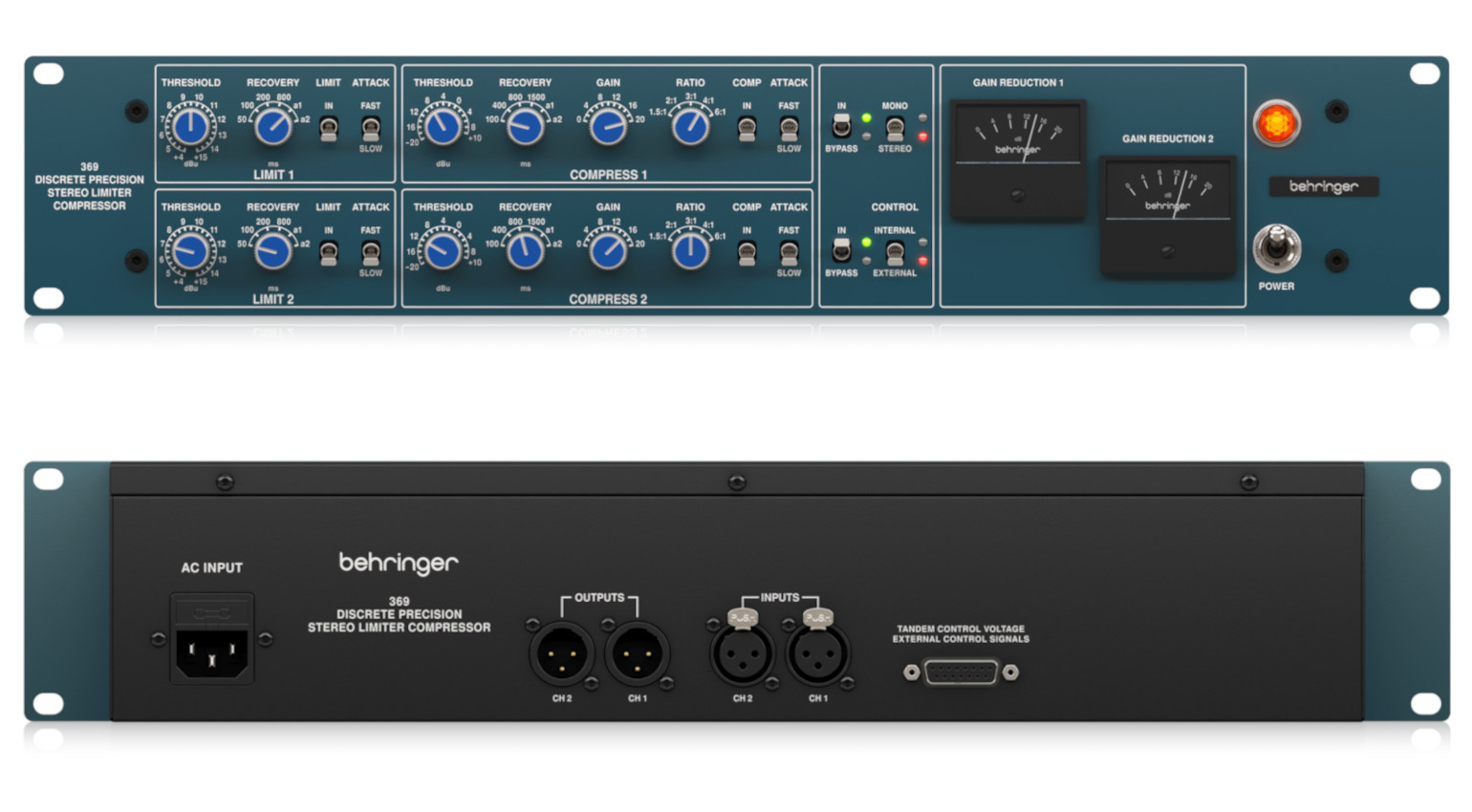Click the Behringer logo badge on front panel
The height and width of the screenshot is (812, 1472).
point(1323,187)
